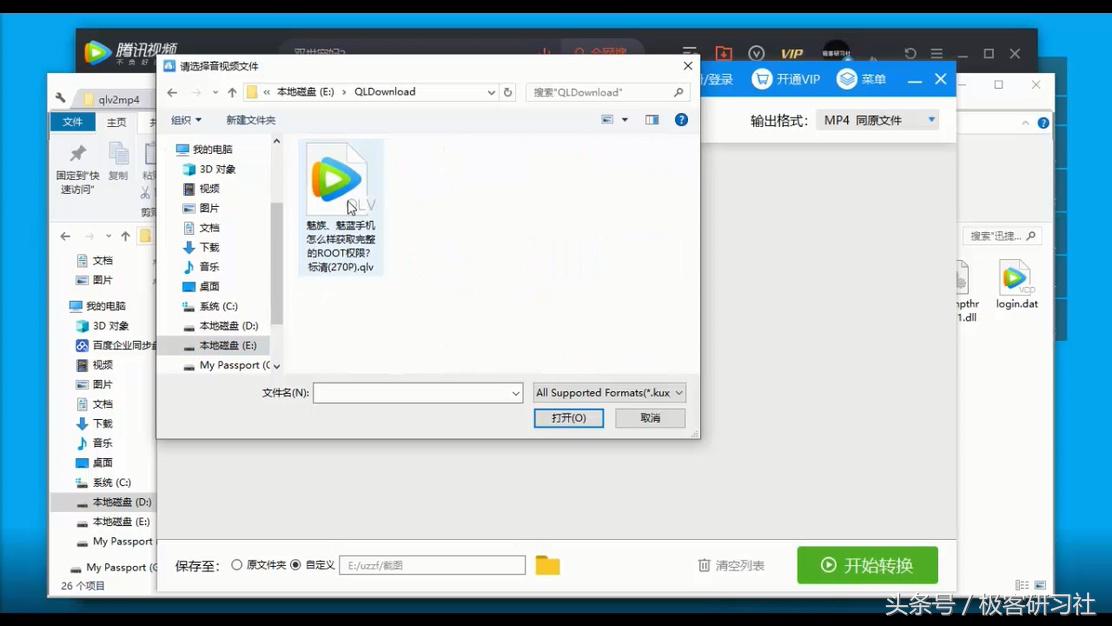Viewport: 1112px width, 626px height.
Task: Select login.dat file in Explorer window
Action: 1016,284
